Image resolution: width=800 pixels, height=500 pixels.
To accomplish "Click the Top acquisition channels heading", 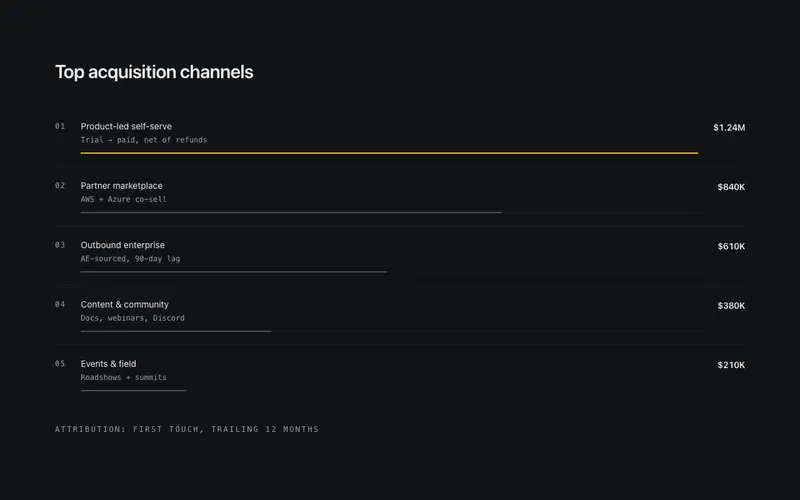I will [x=154, y=72].
